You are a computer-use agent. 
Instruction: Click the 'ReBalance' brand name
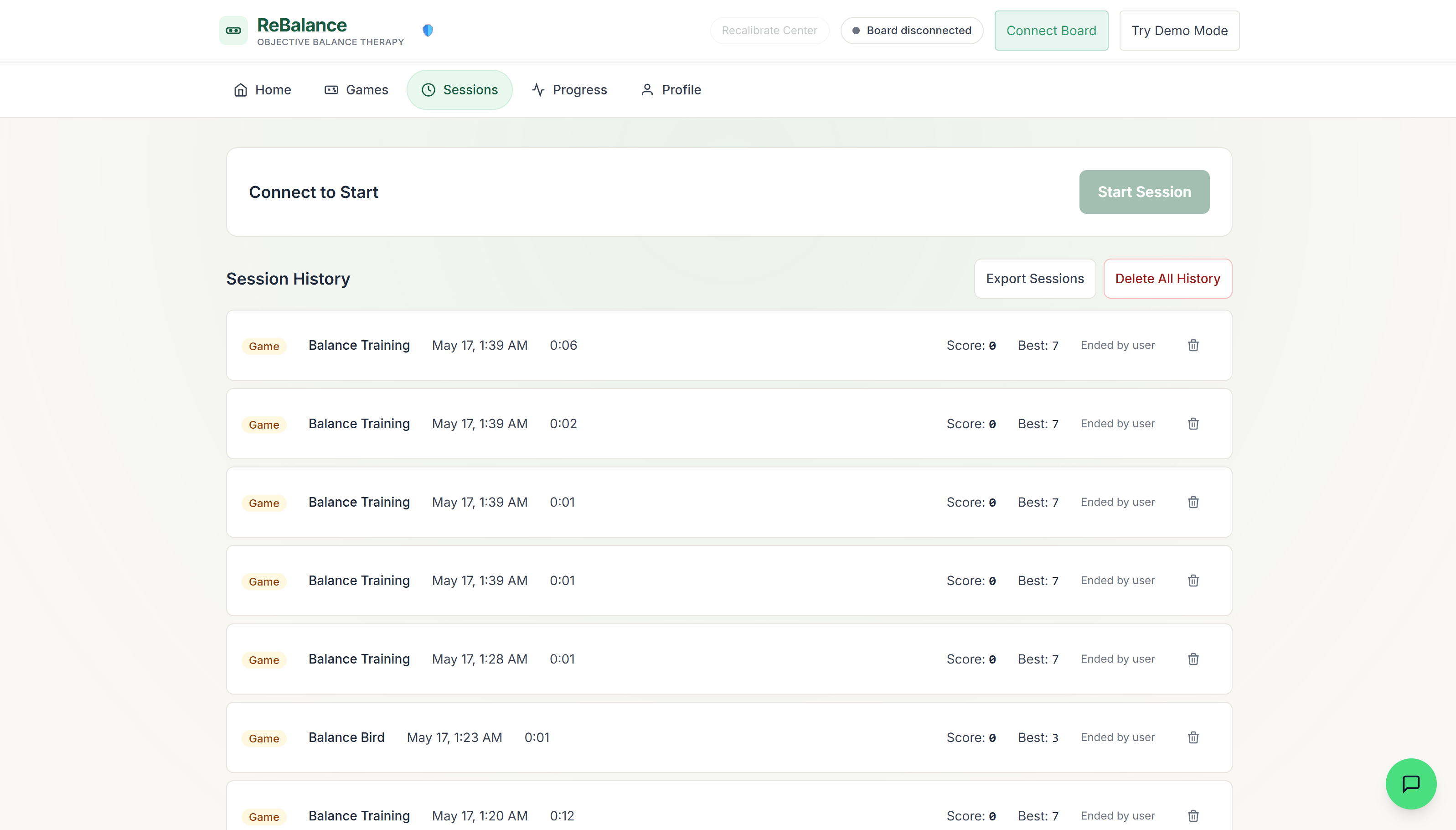pyautogui.click(x=301, y=25)
